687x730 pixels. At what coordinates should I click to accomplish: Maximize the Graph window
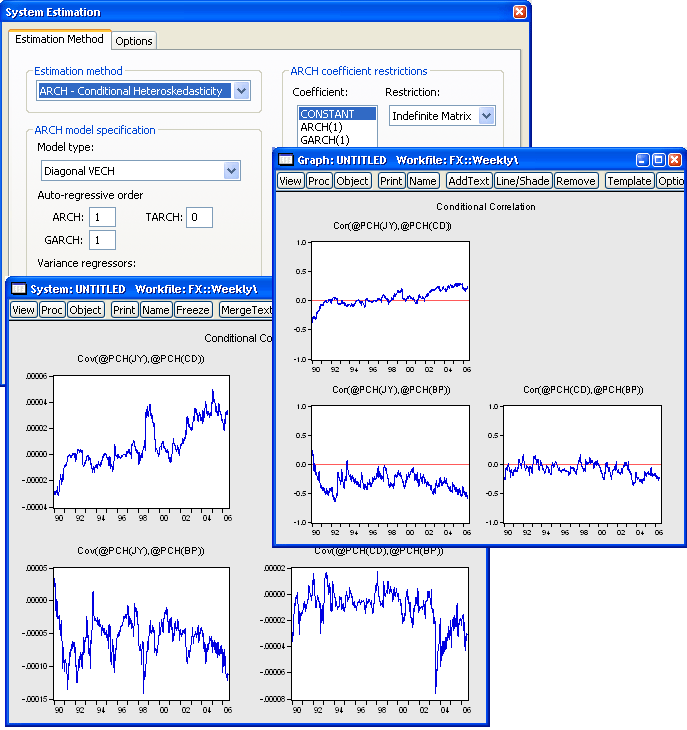click(659, 160)
